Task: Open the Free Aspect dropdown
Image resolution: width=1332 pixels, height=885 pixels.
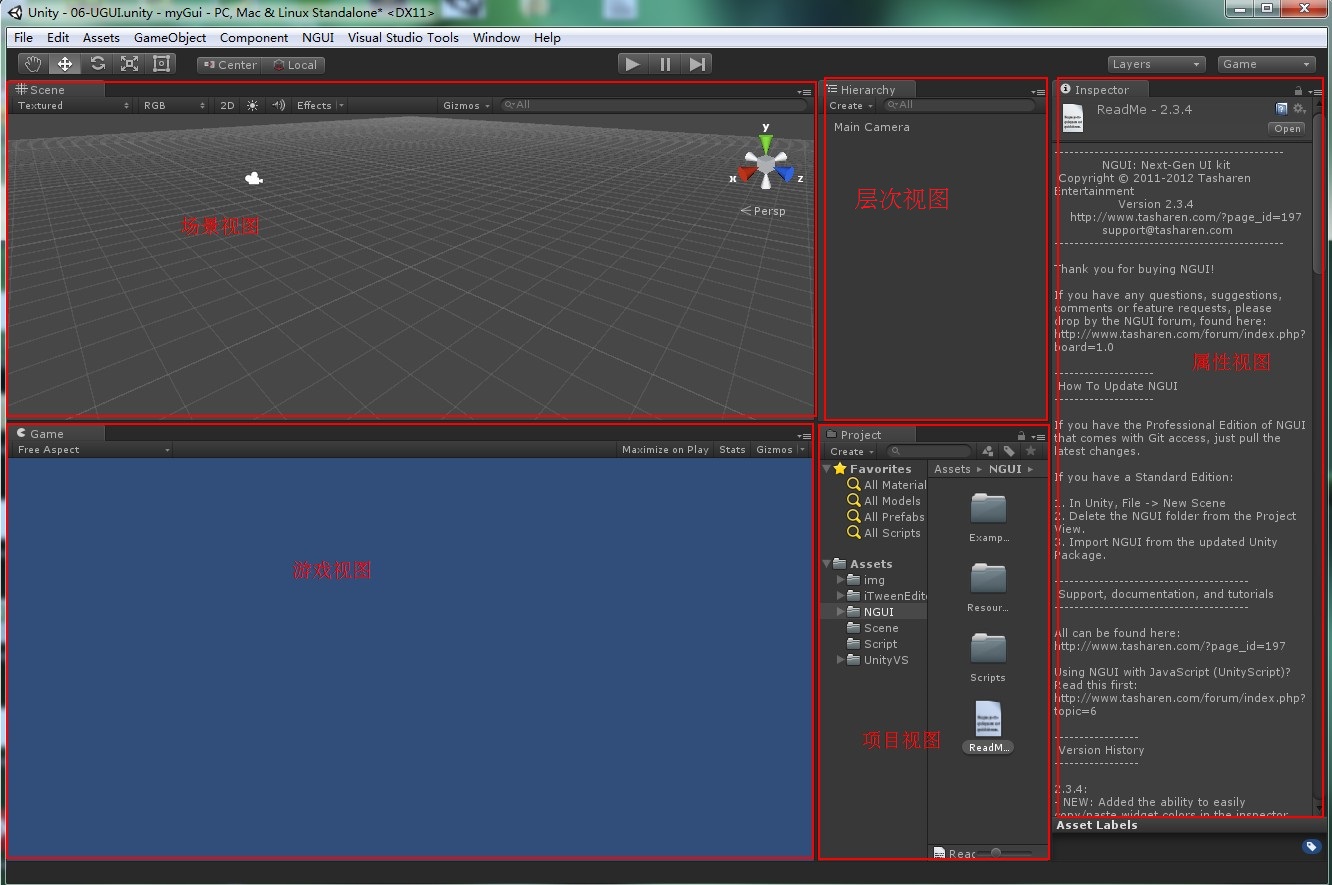Action: (x=92, y=450)
